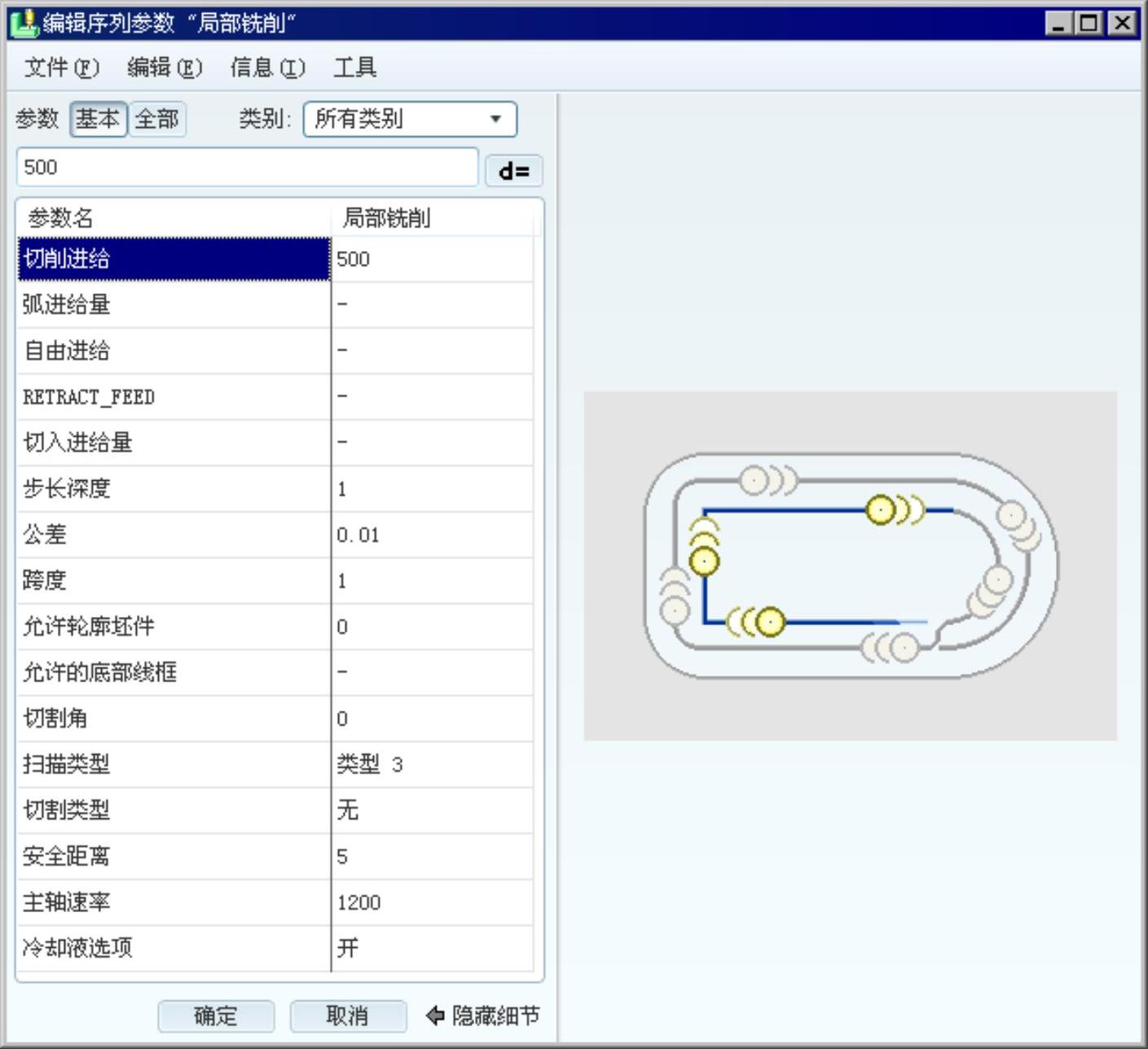Select the 扫描类型 value cell 类型 3
This screenshot has height=1049, width=1148.
point(432,765)
